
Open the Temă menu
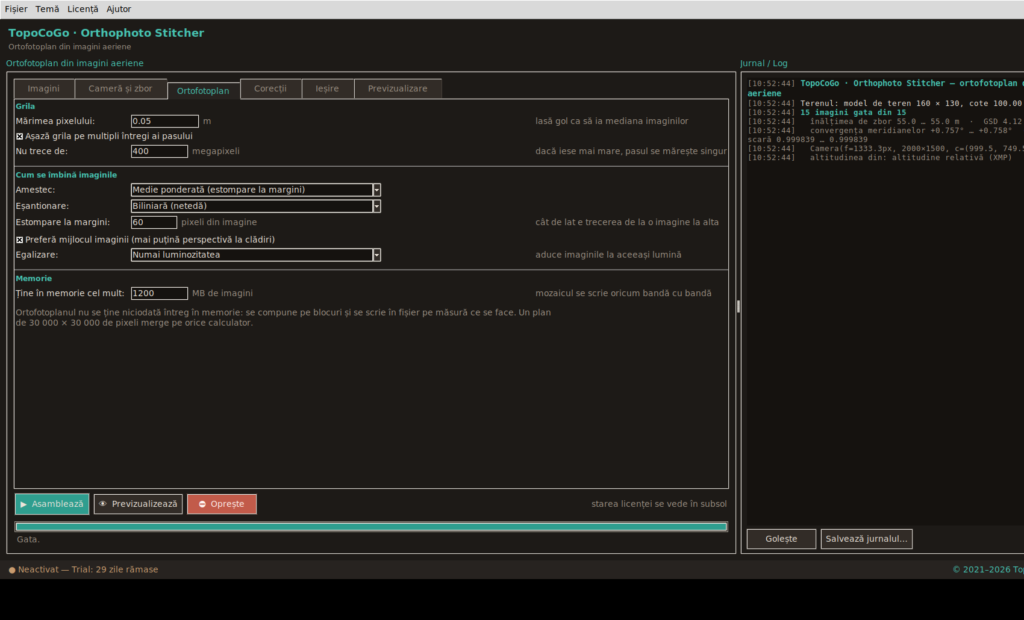(x=47, y=9)
